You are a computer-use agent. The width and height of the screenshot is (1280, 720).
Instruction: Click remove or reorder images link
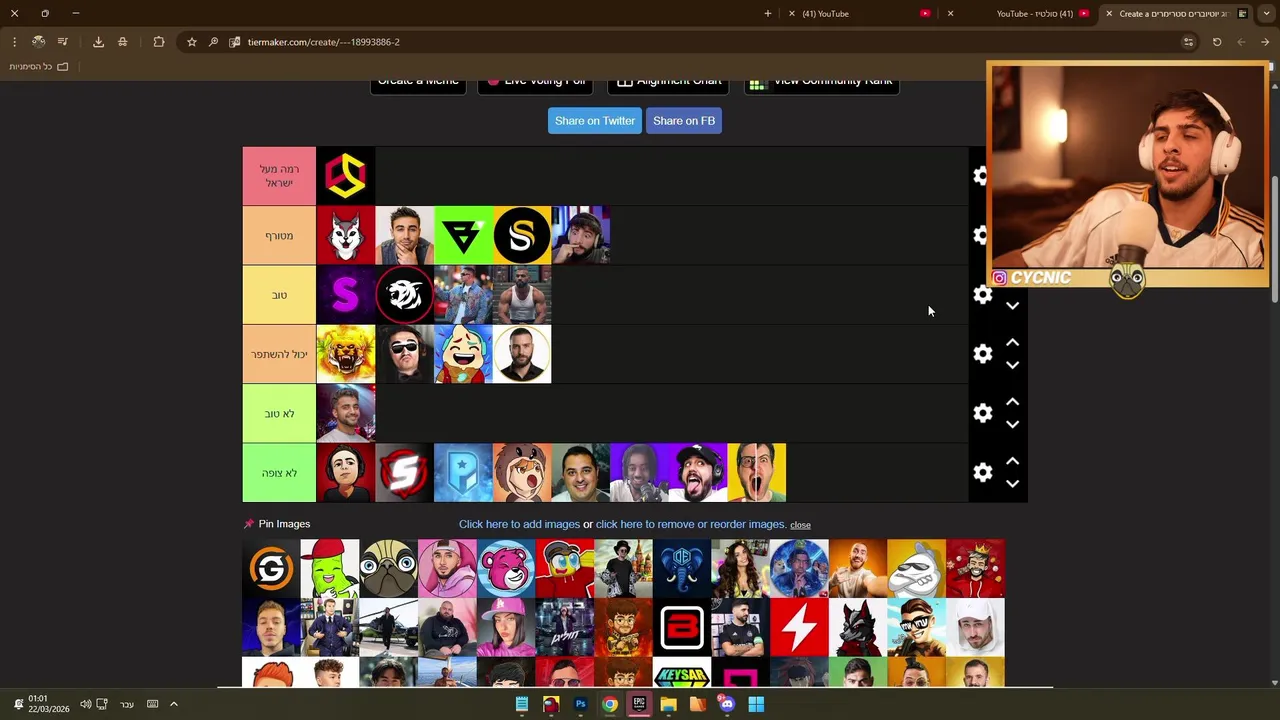[x=690, y=524]
